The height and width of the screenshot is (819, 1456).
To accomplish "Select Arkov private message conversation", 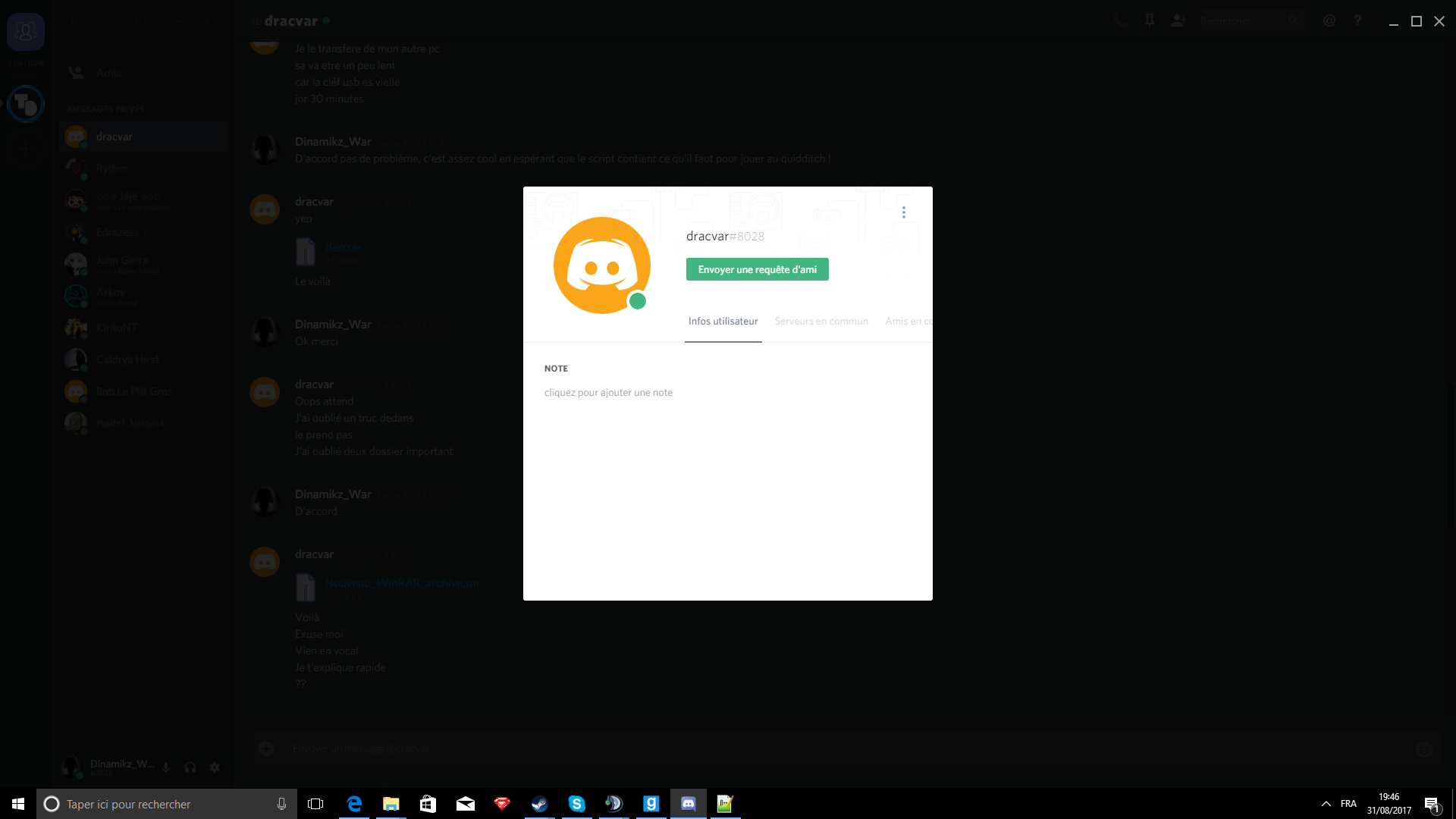I will pyautogui.click(x=143, y=296).
